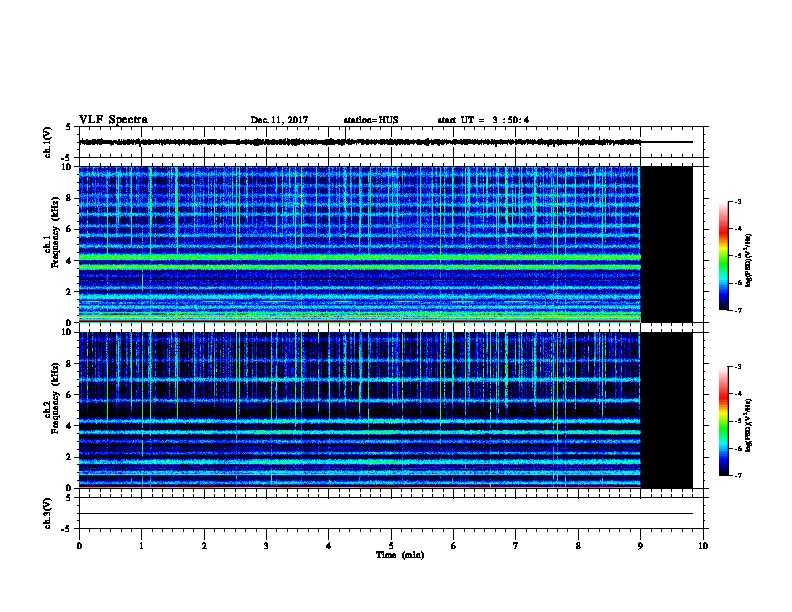The width and height of the screenshot is (792, 612).
Task: Click tick label "5" on the Time axis
Action: coord(391,546)
